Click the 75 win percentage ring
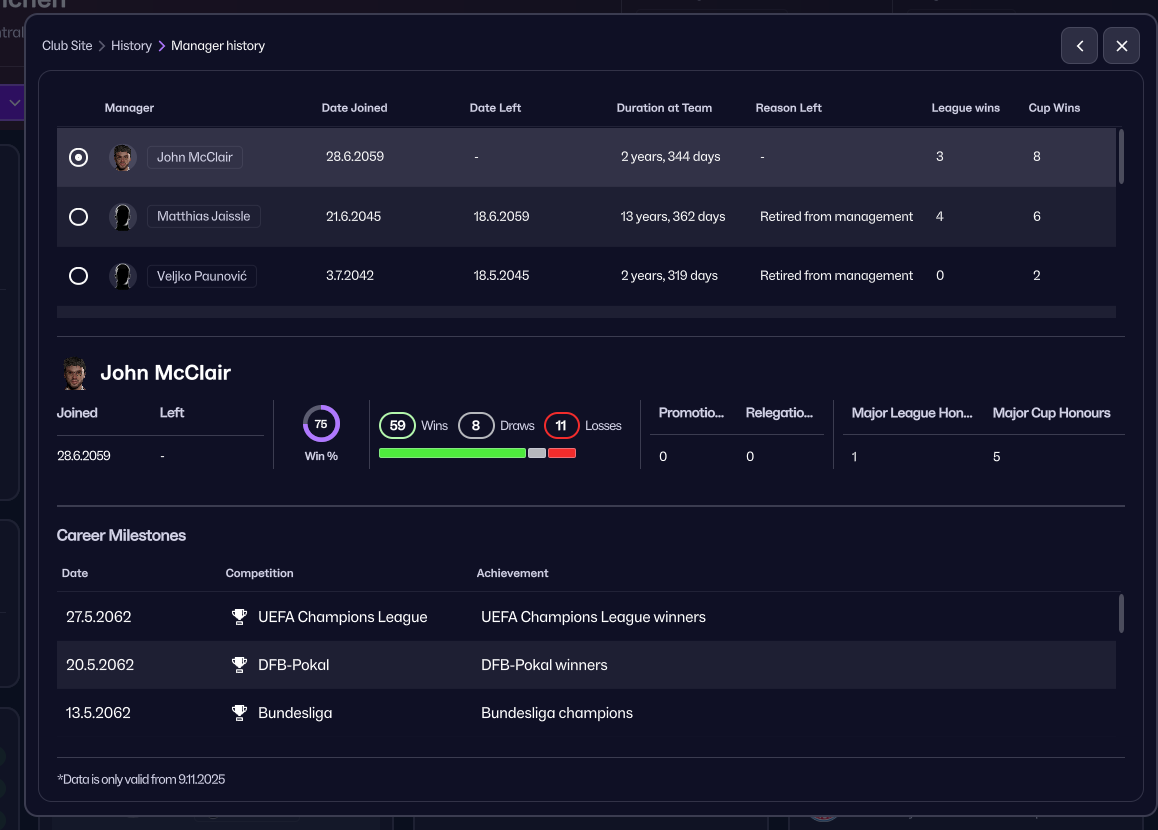 click(321, 424)
